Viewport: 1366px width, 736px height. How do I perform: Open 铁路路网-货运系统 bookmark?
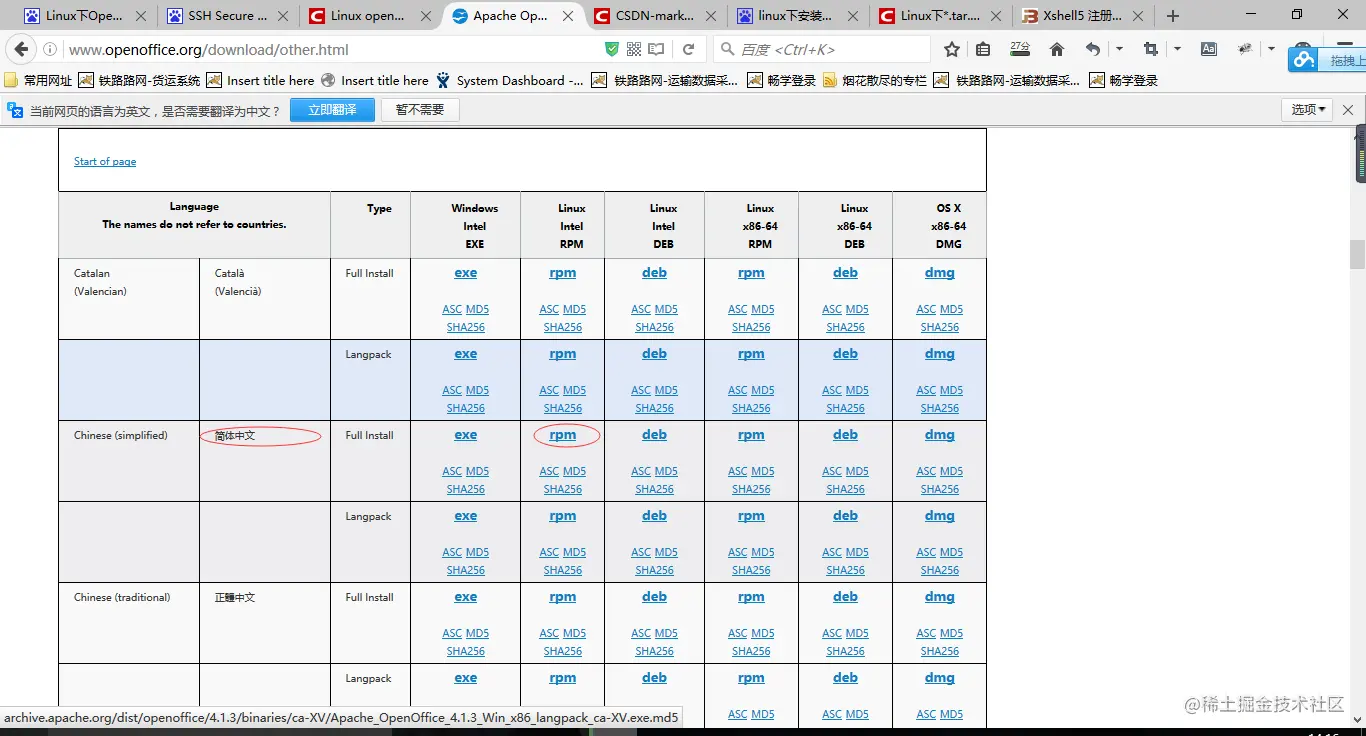click(140, 80)
